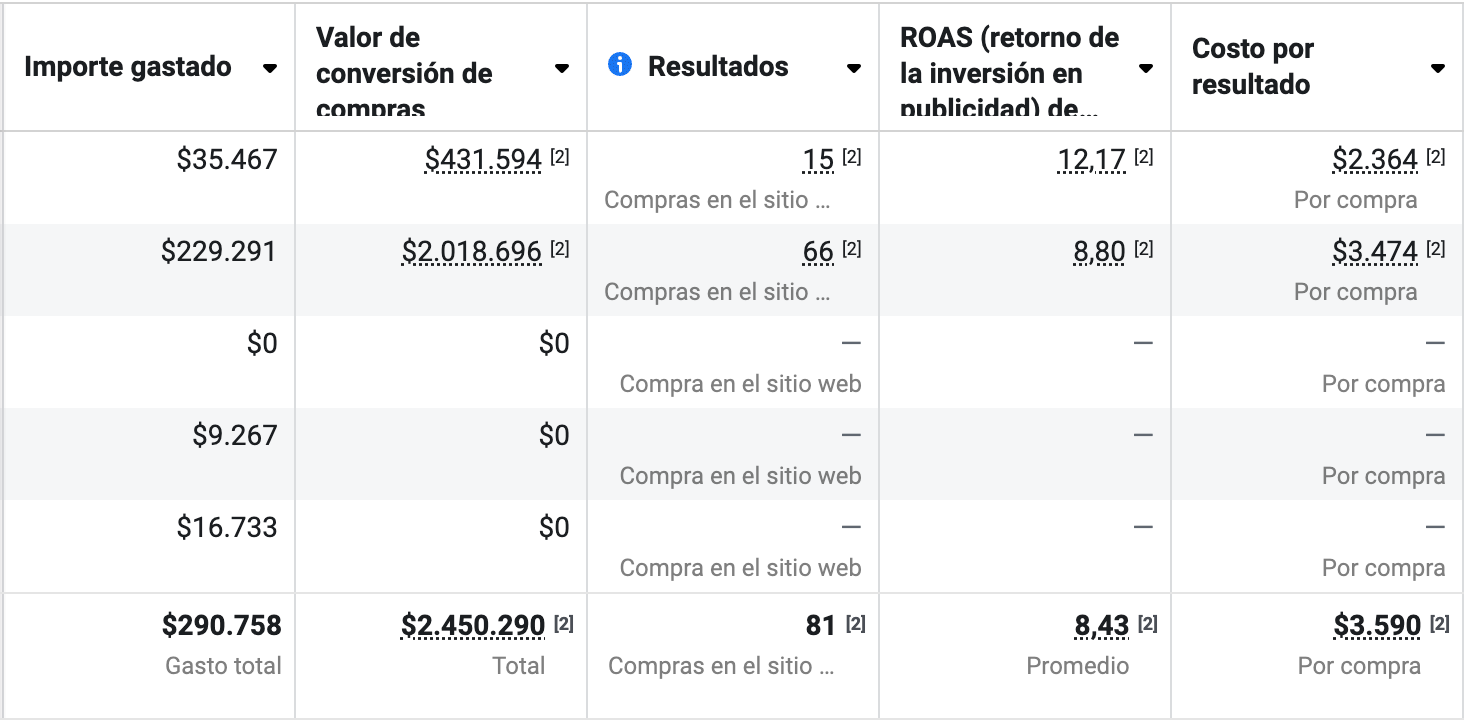Click the Importe gastado column header
The height and width of the screenshot is (724, 1464).
coord(128,67)
